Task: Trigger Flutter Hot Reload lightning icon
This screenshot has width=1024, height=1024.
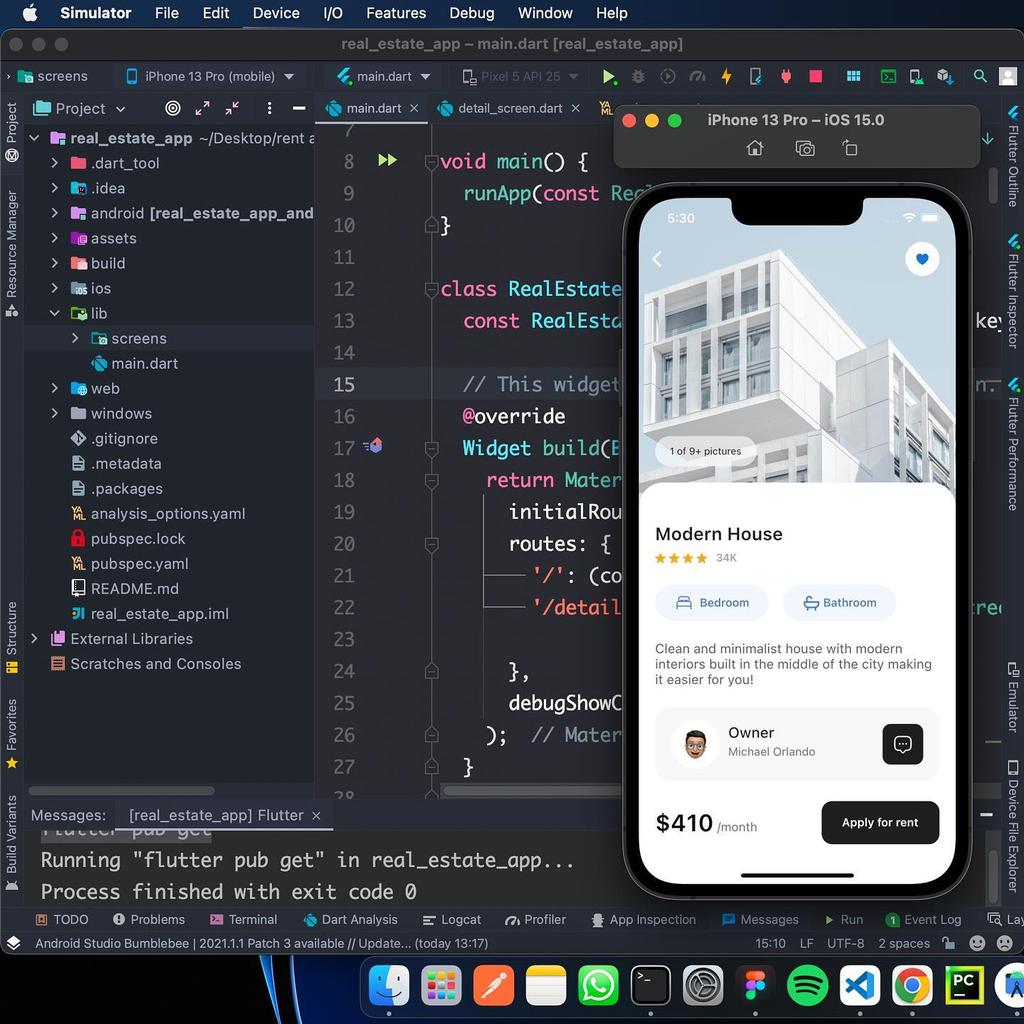Action: (726, 76)
